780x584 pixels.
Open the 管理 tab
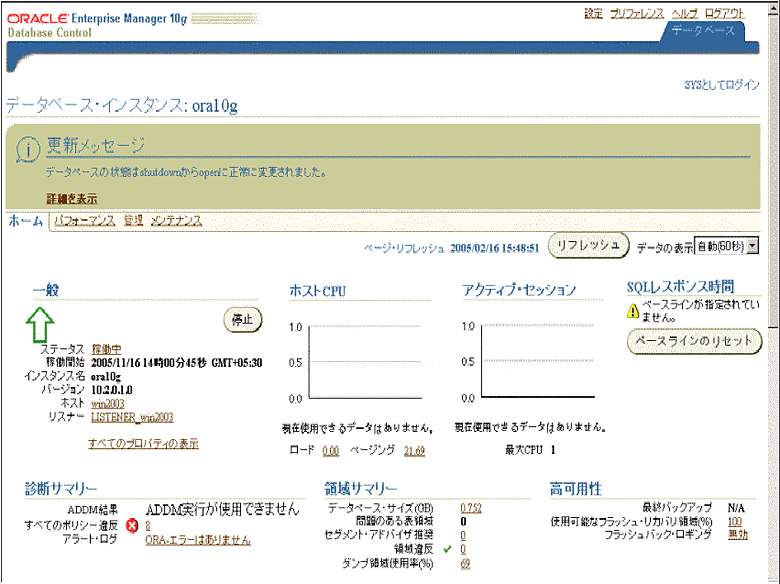[133, 220]
